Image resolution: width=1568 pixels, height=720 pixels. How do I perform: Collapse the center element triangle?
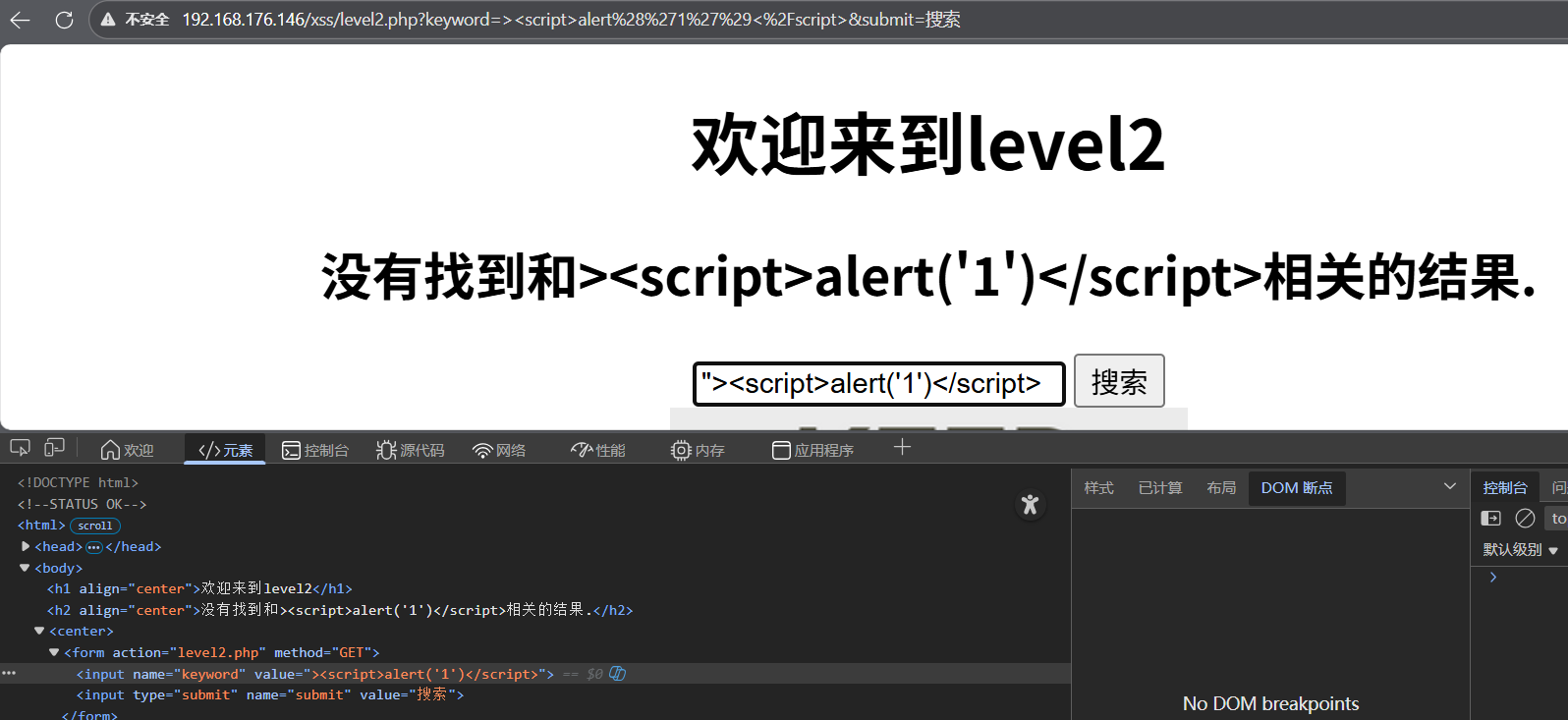39,631
